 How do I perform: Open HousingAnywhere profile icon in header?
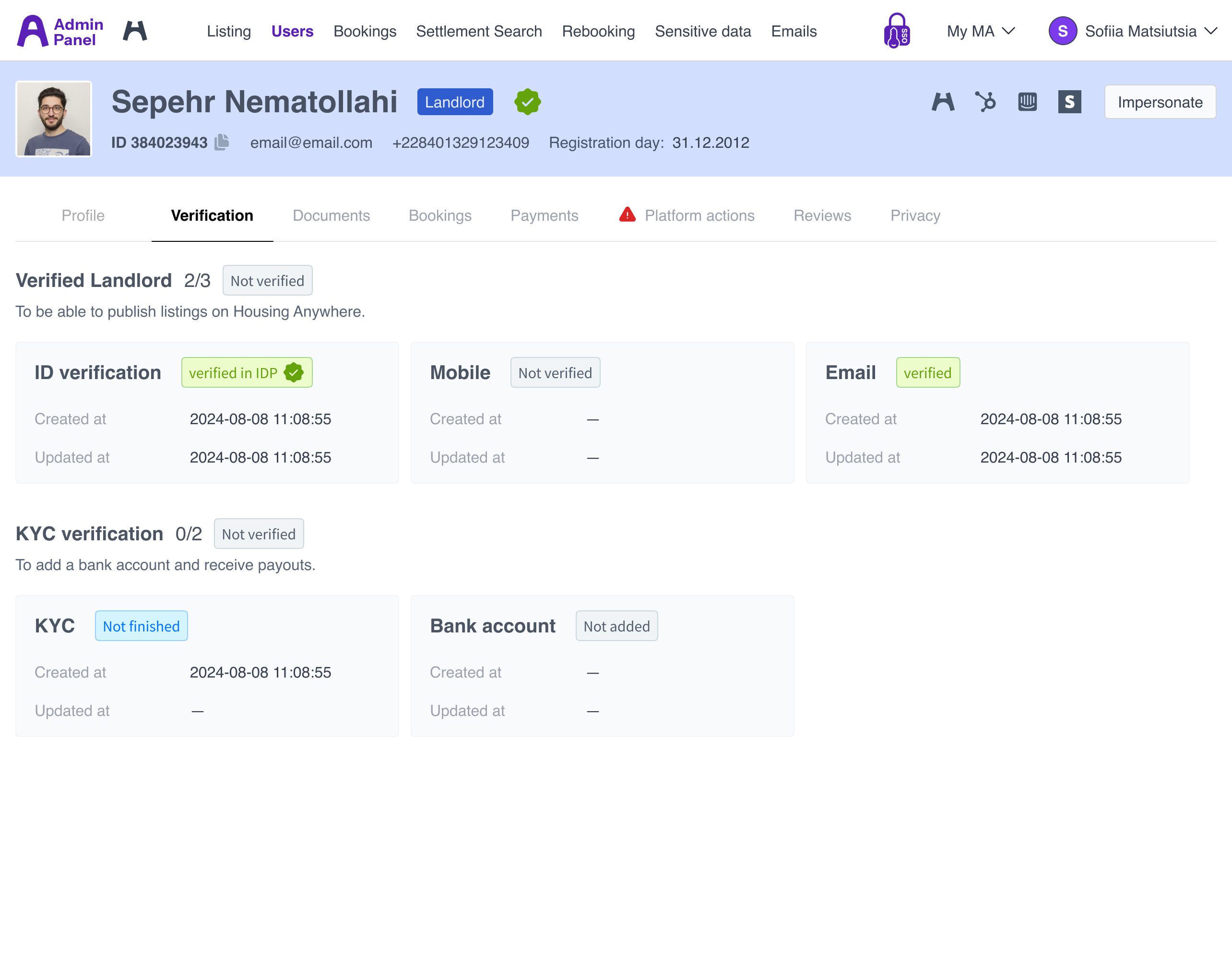943,102
